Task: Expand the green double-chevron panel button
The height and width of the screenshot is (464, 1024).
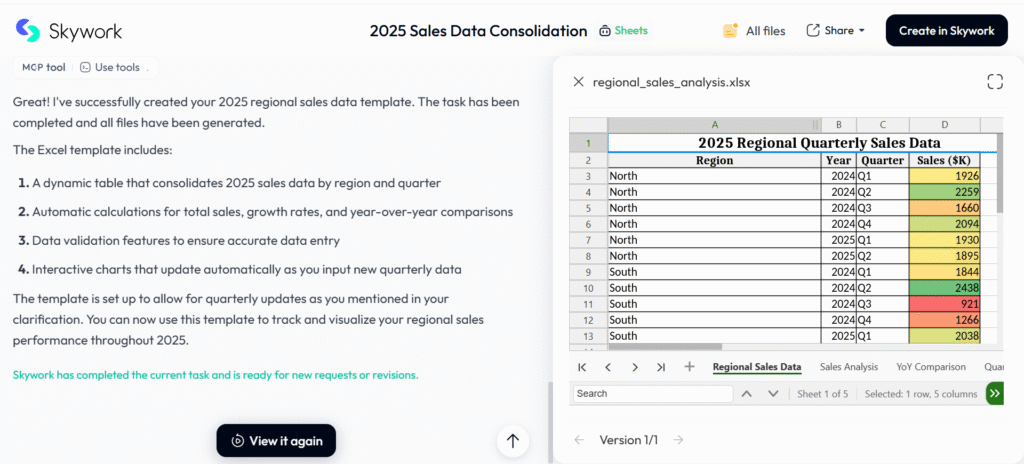Action: click(994, 394)
